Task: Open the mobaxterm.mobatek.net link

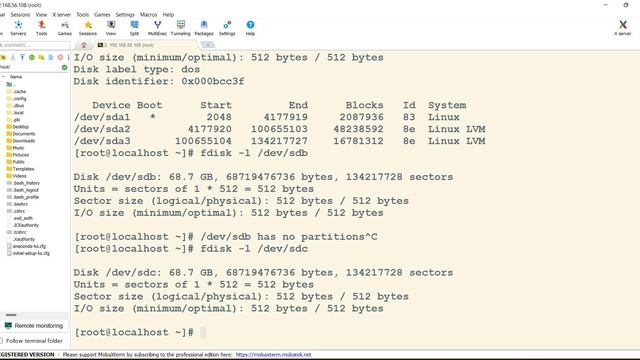Action: 273,354
